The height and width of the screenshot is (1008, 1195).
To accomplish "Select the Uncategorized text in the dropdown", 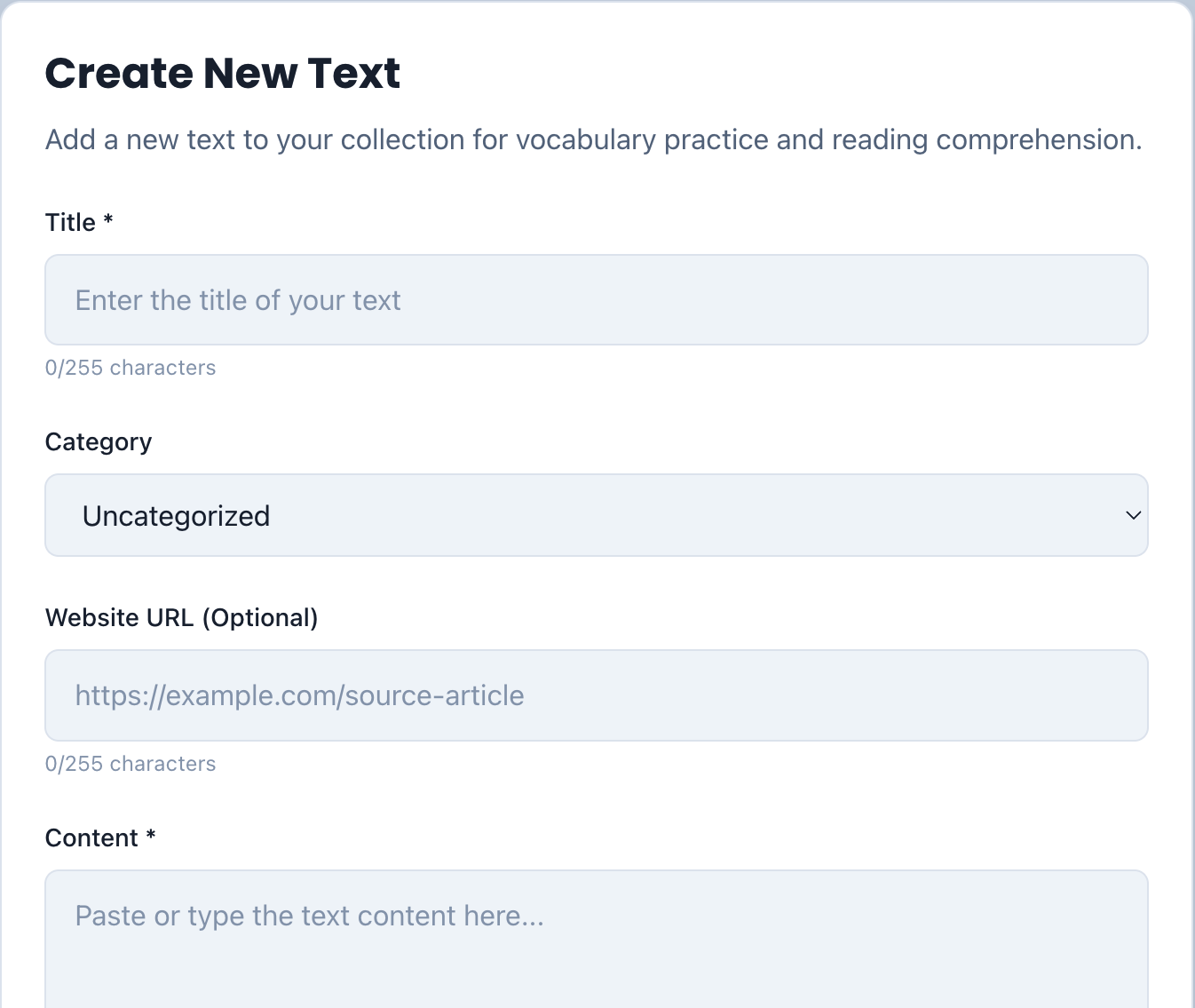I will coord(175,515).
